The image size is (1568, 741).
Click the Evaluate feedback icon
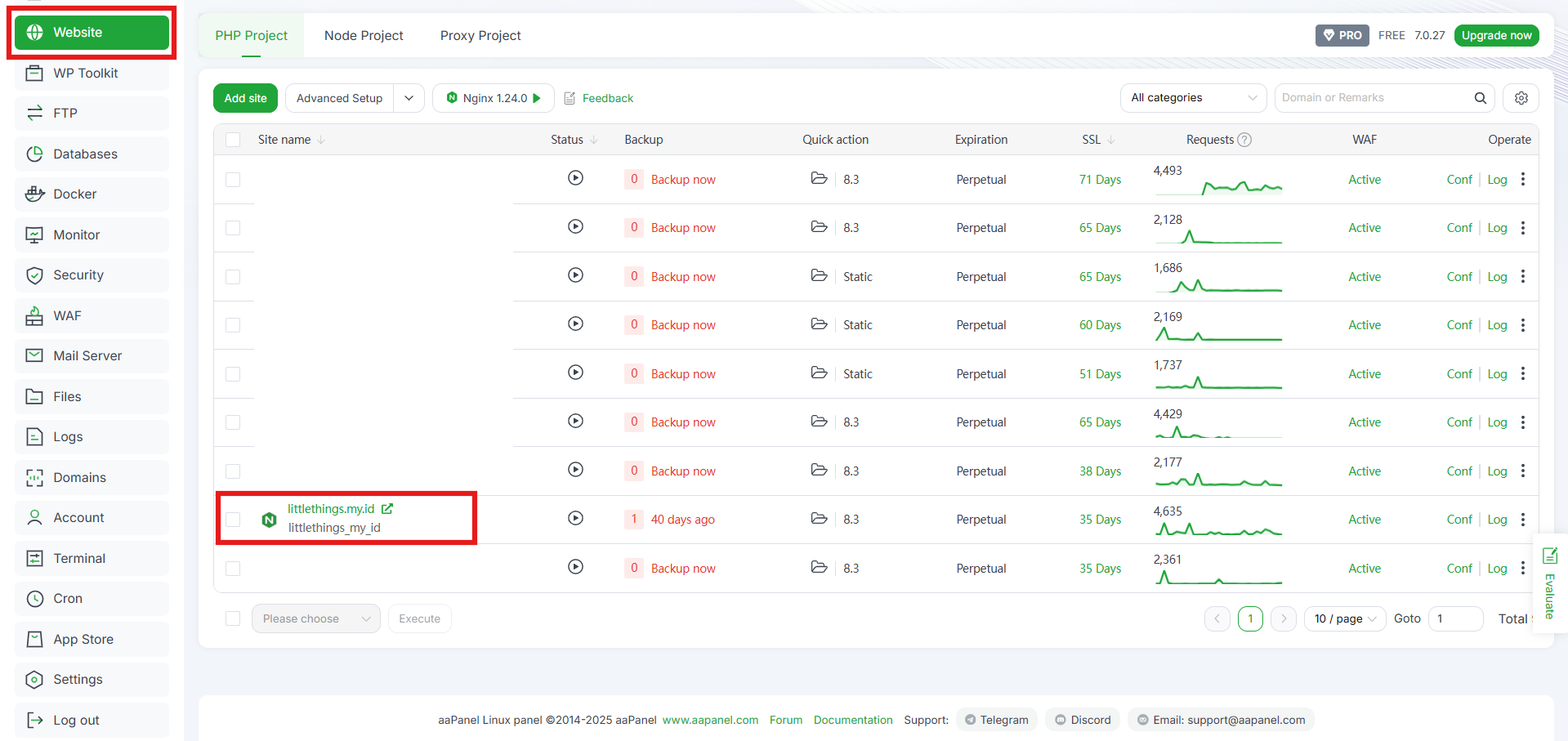(1549, 556)
